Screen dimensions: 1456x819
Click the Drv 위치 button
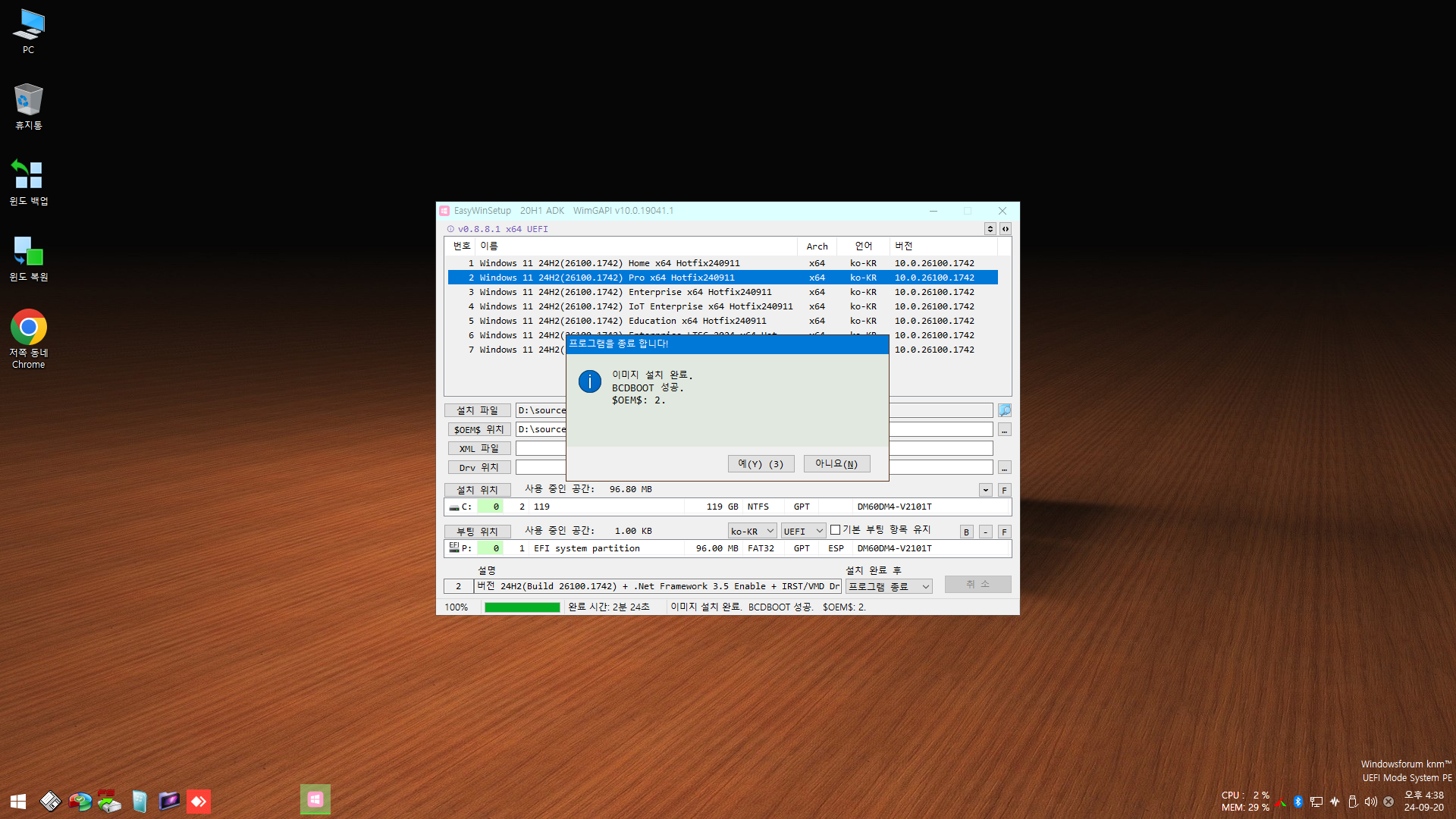[x=479, y=467]
